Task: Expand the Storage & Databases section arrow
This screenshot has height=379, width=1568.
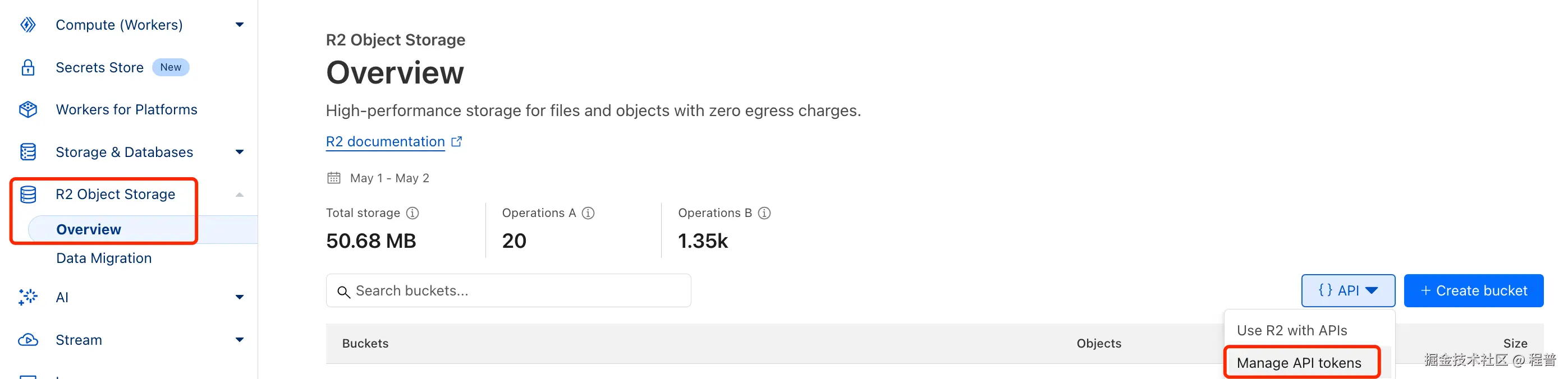Action: click(240, 152)
